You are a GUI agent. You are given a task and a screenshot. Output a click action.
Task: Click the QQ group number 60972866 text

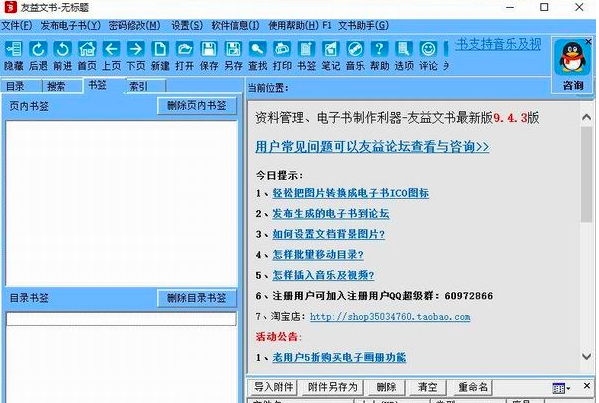tap(469, 296)
